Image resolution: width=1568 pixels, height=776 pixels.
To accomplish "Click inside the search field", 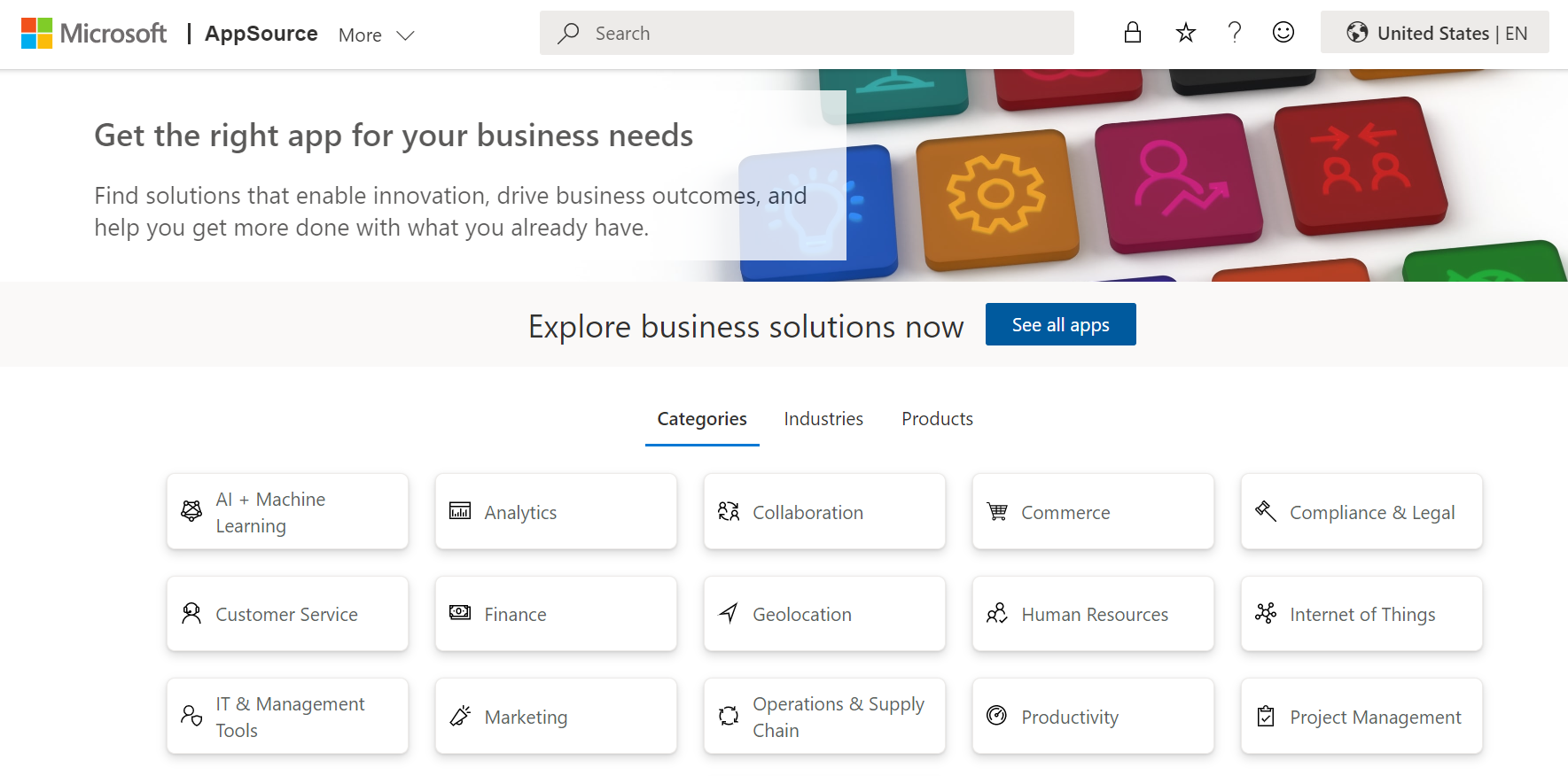I will pyautogui.click(x=805, y=32).
